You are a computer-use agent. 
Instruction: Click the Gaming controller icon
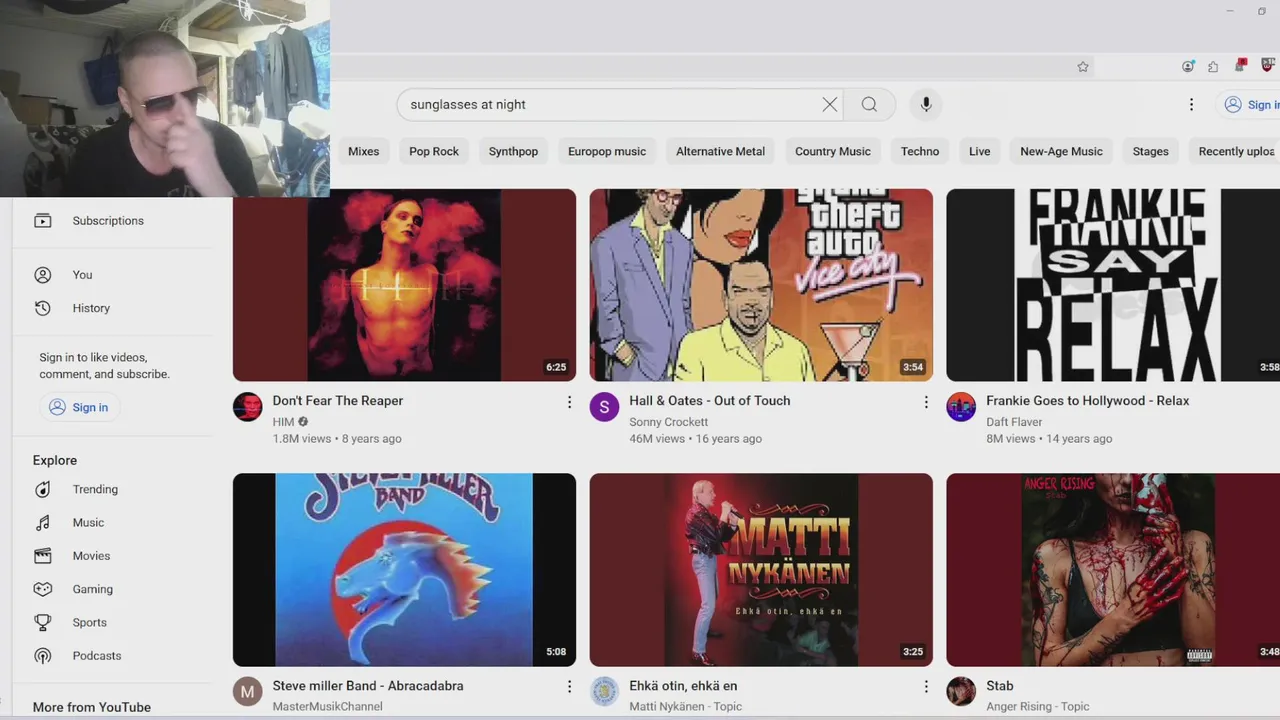[43, 589]
